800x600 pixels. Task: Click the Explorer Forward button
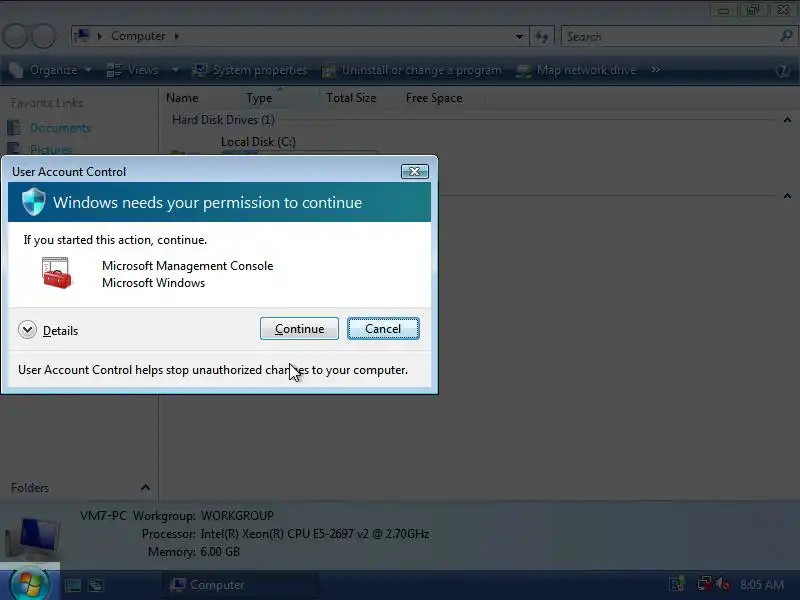coord(43,36)
